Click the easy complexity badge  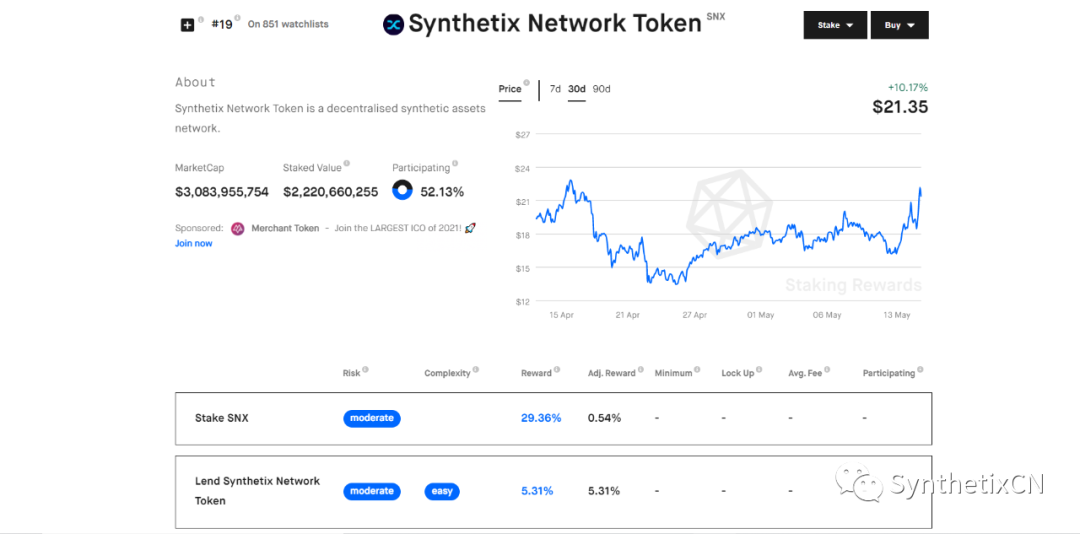point(442,491)
